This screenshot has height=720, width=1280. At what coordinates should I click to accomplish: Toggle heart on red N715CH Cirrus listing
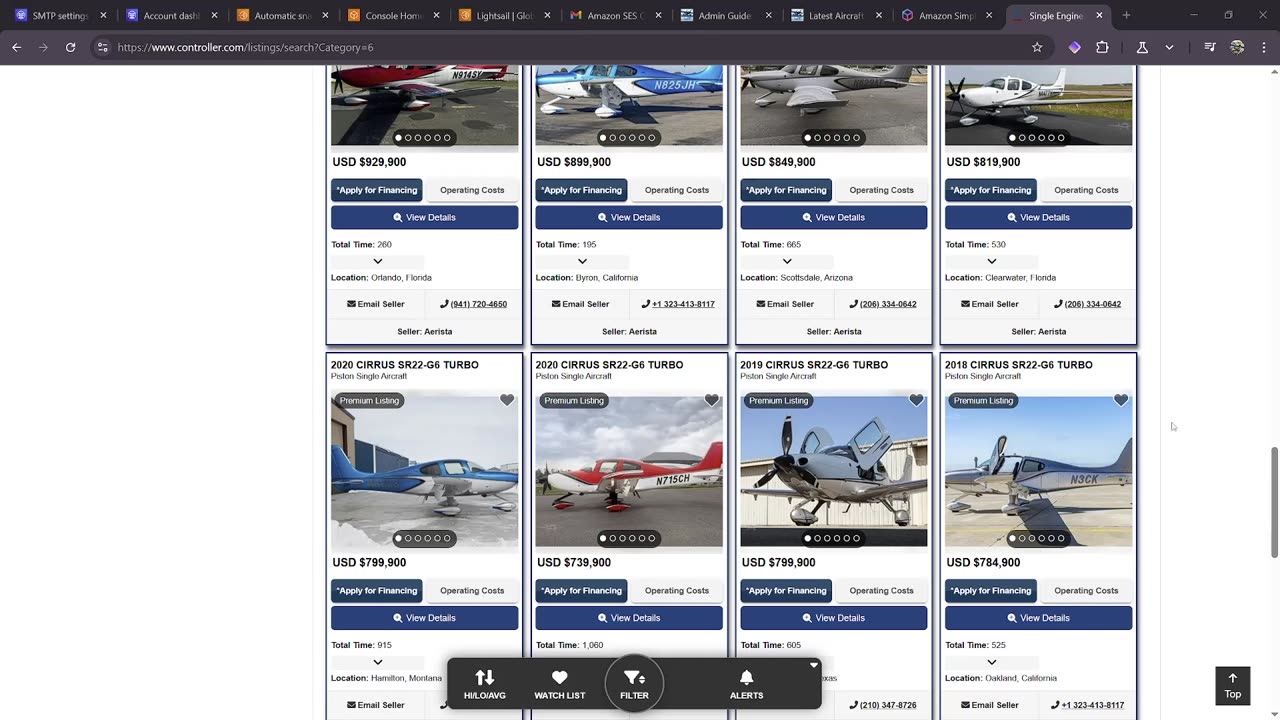point(712,400)
